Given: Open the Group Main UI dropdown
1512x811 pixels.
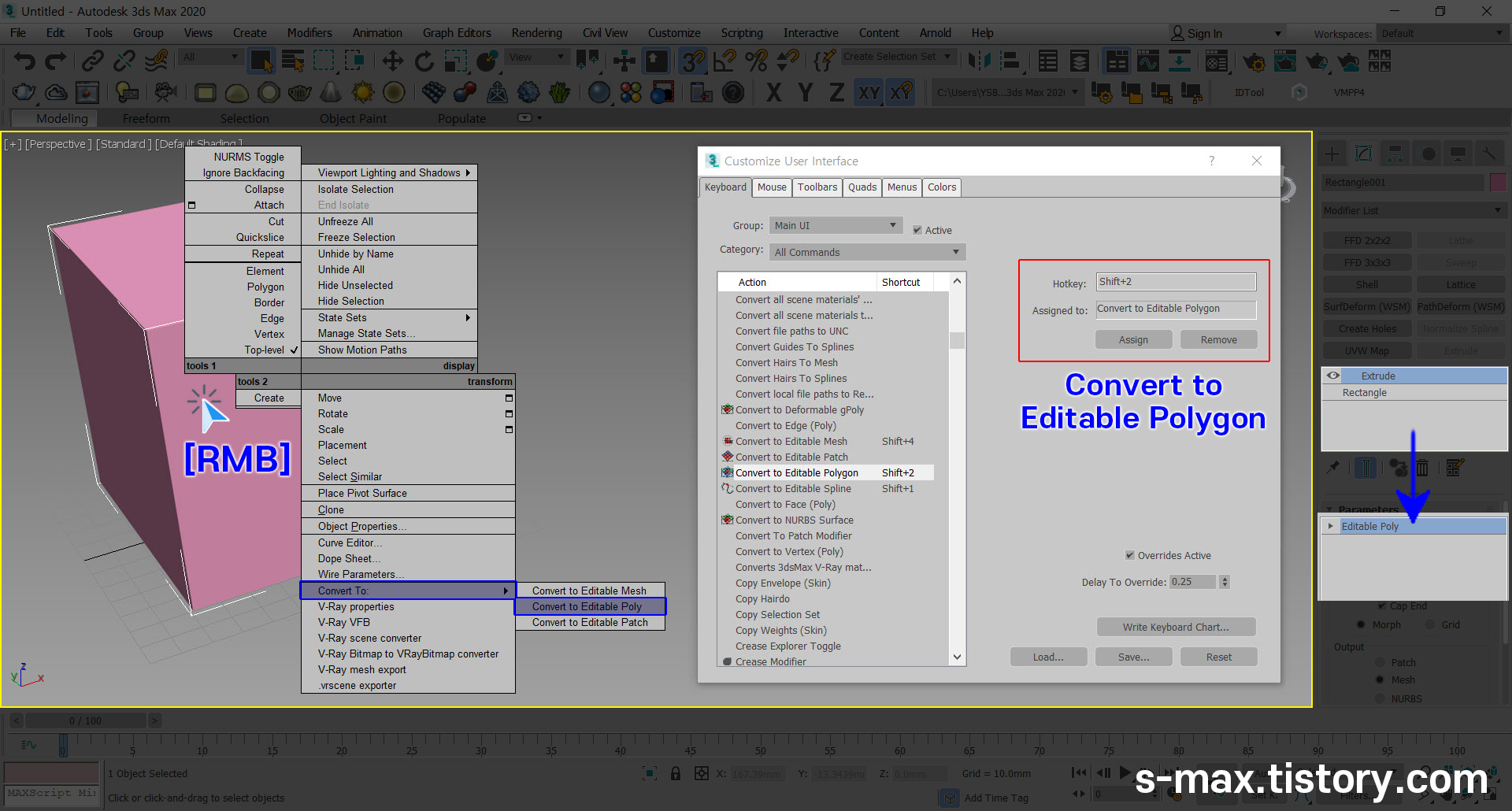Looking at the screenshot, I should (x=835, y=225).
